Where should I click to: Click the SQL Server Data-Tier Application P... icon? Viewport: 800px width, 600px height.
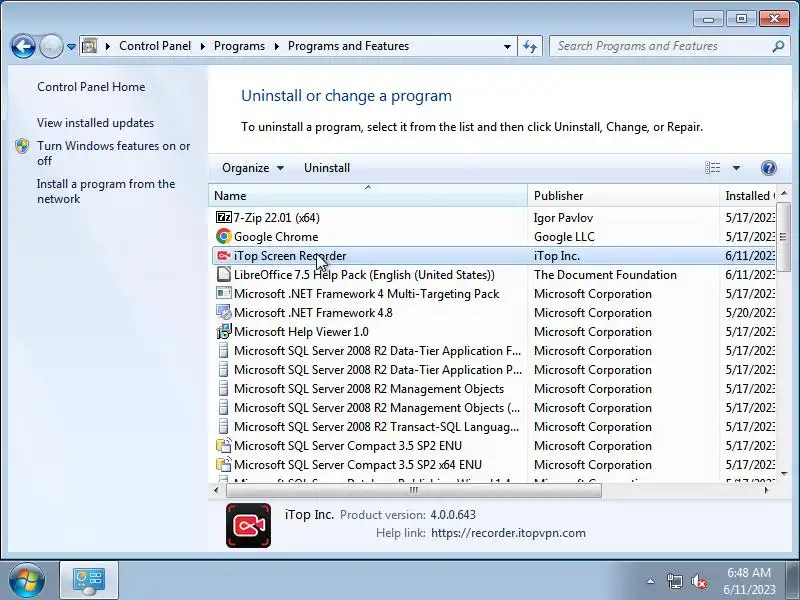coord(223,369)
